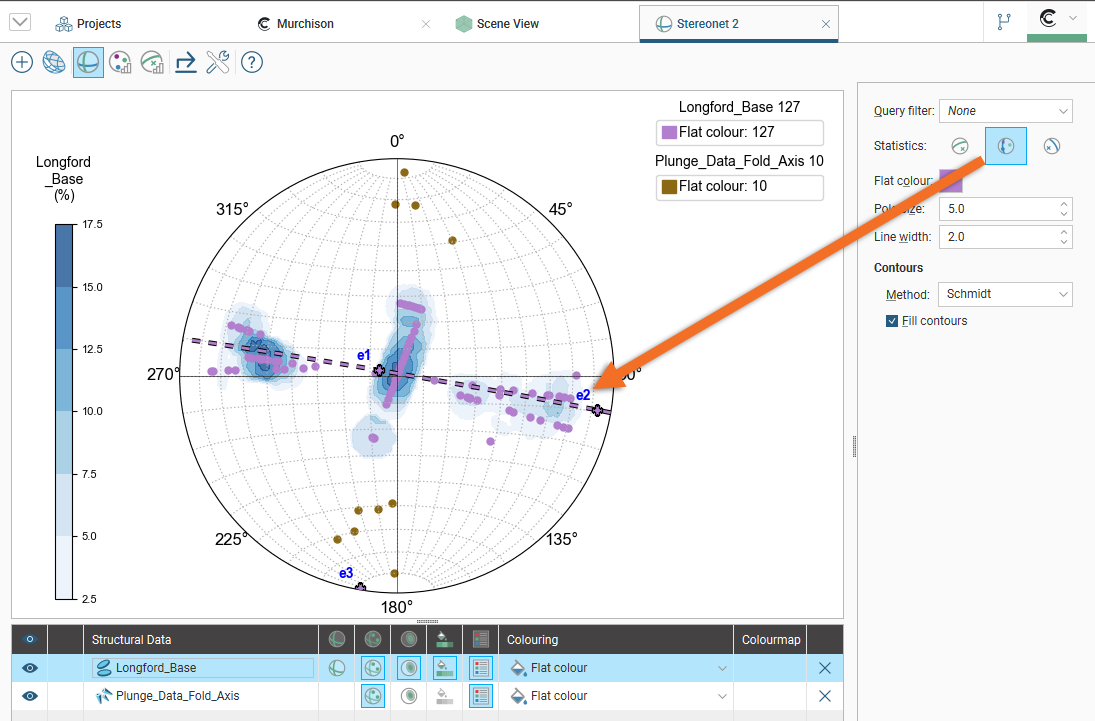1095x721 pixels.
Task: Click the brown Flat colour: 10 legend swatch
Action: point(669,187)
